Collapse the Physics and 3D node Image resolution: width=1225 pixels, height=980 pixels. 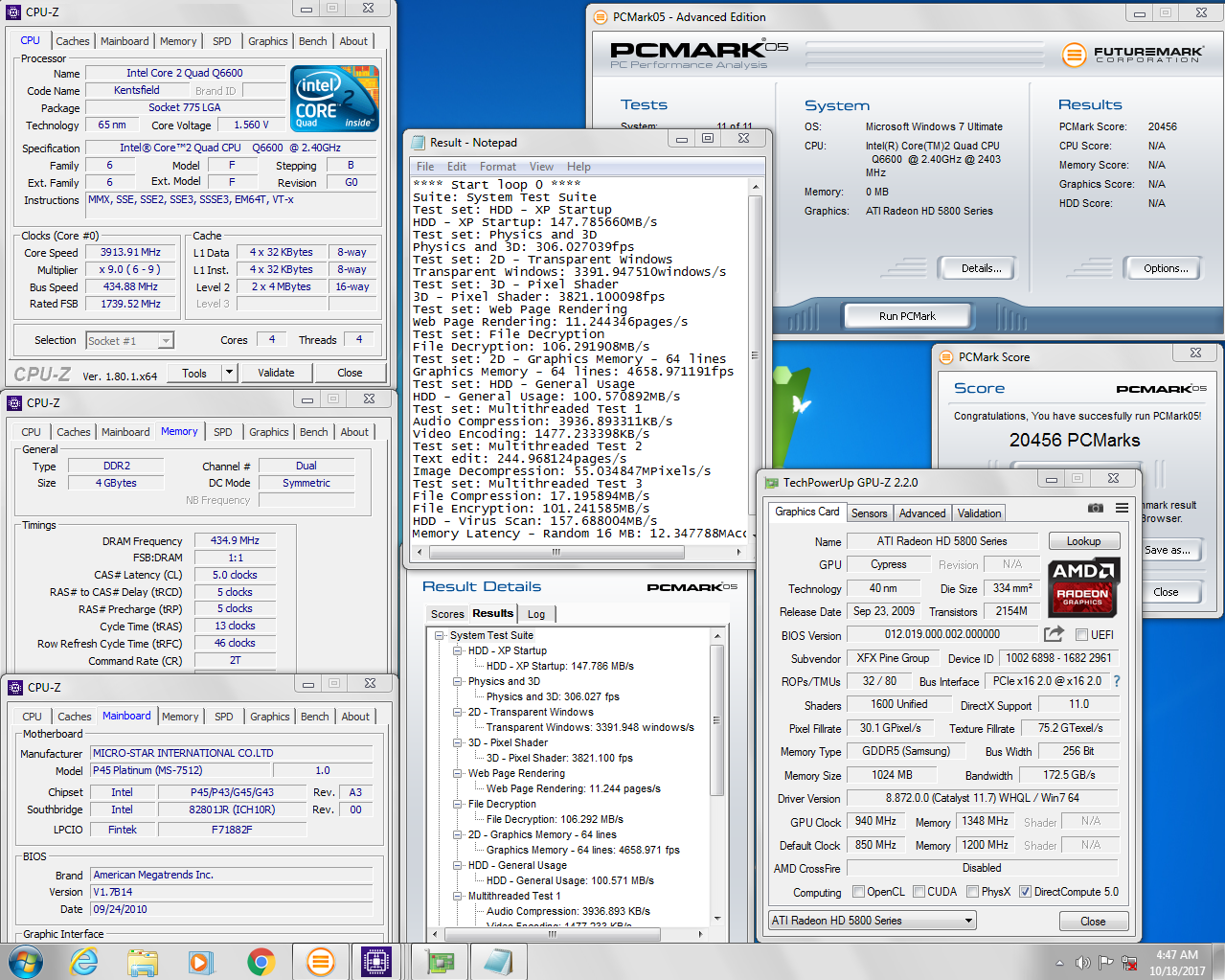click(457, 681)
